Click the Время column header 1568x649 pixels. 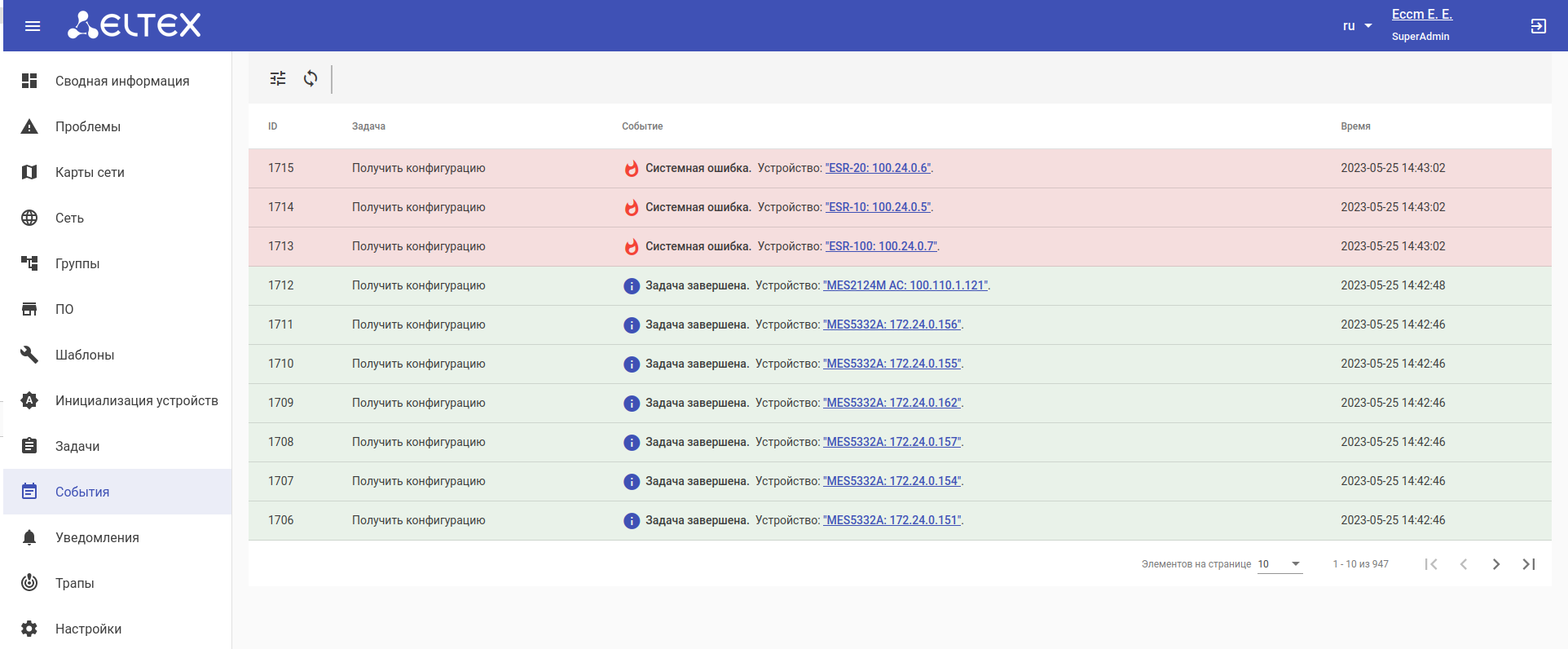(1355, 126)
